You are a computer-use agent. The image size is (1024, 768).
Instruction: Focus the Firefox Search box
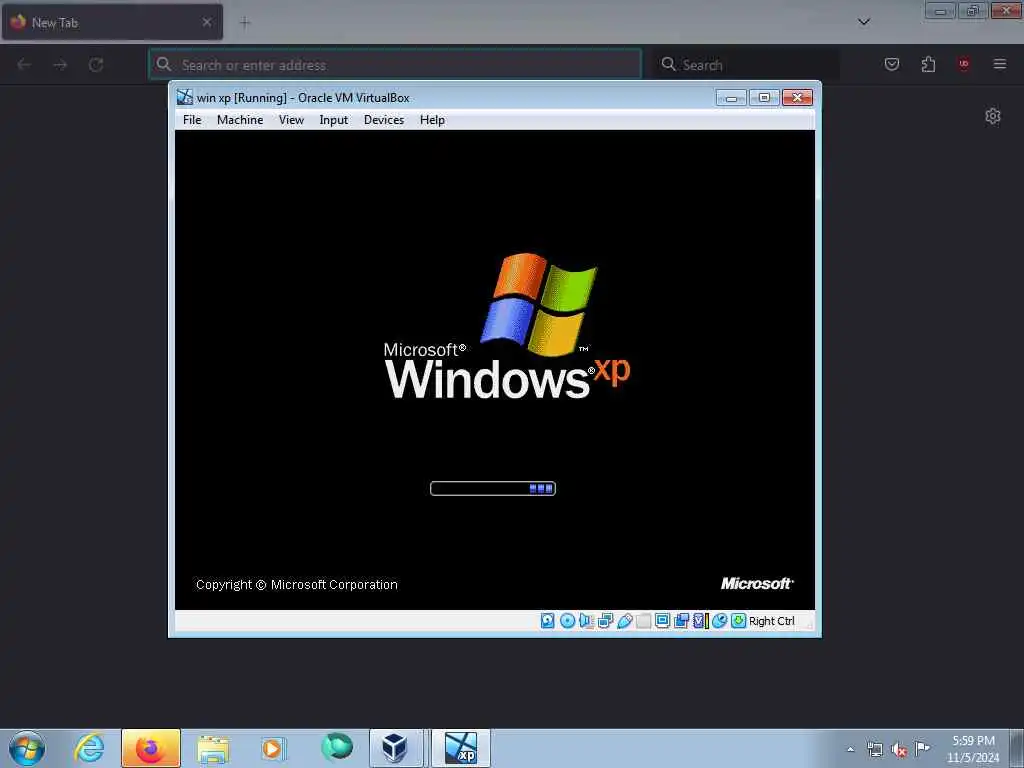click(746, 65)
